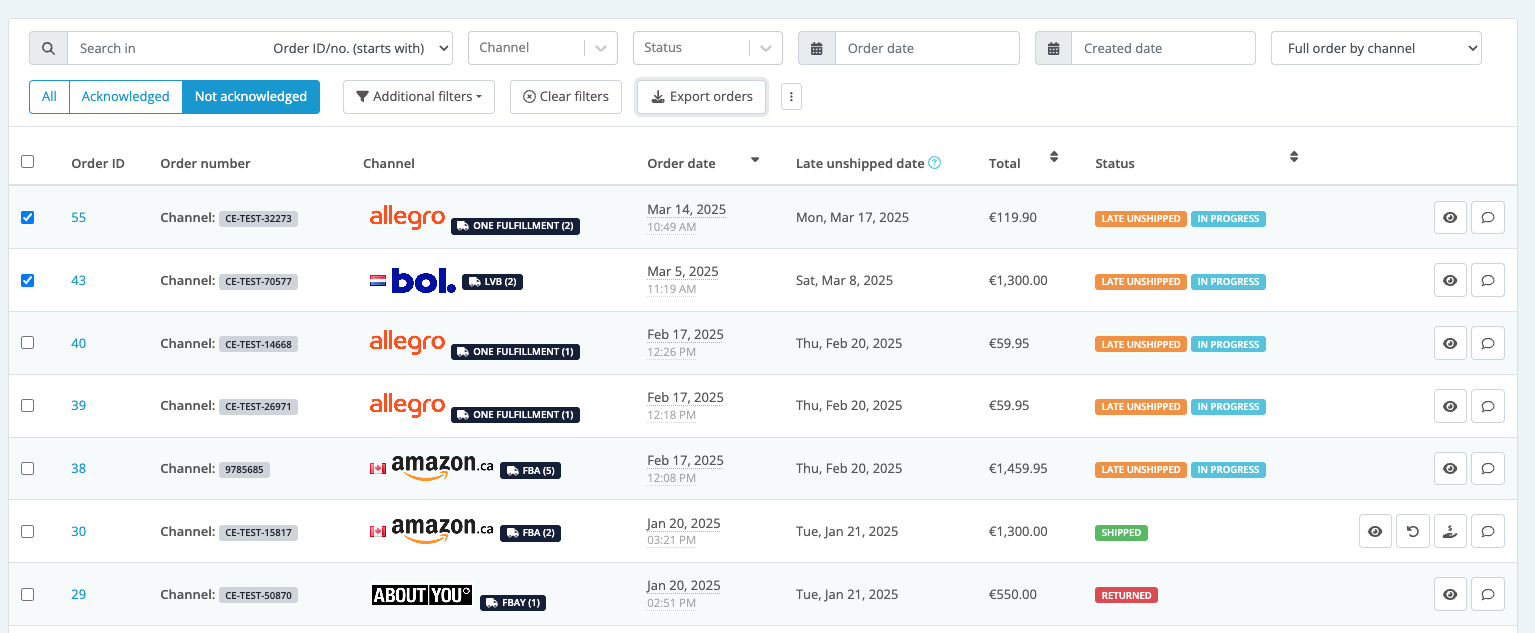Click the Order date input field
Viewport: 1535px width, 633px height.
927,48
